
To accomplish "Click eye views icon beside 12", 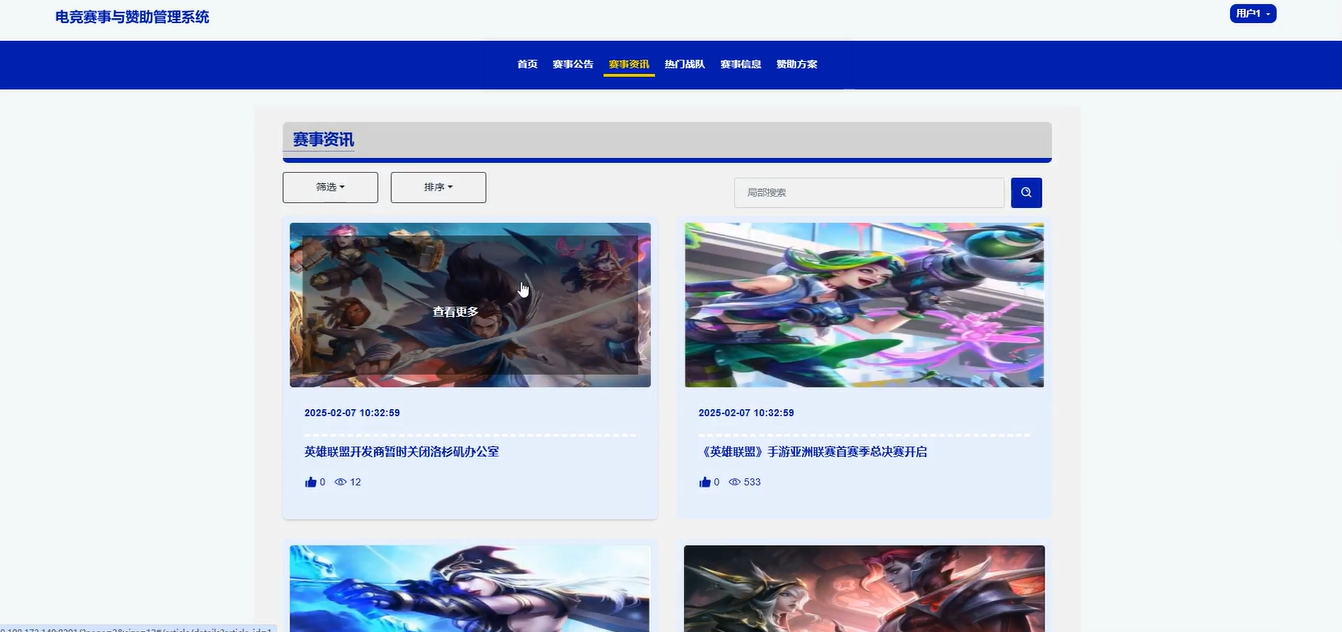I will 340,482.
